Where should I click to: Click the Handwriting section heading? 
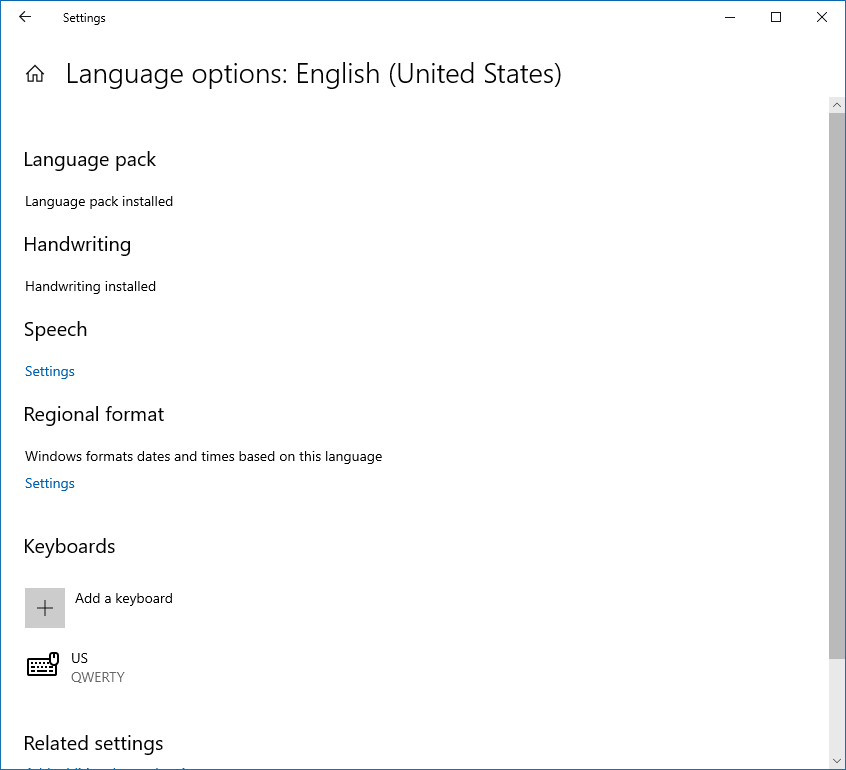point(77,245)
